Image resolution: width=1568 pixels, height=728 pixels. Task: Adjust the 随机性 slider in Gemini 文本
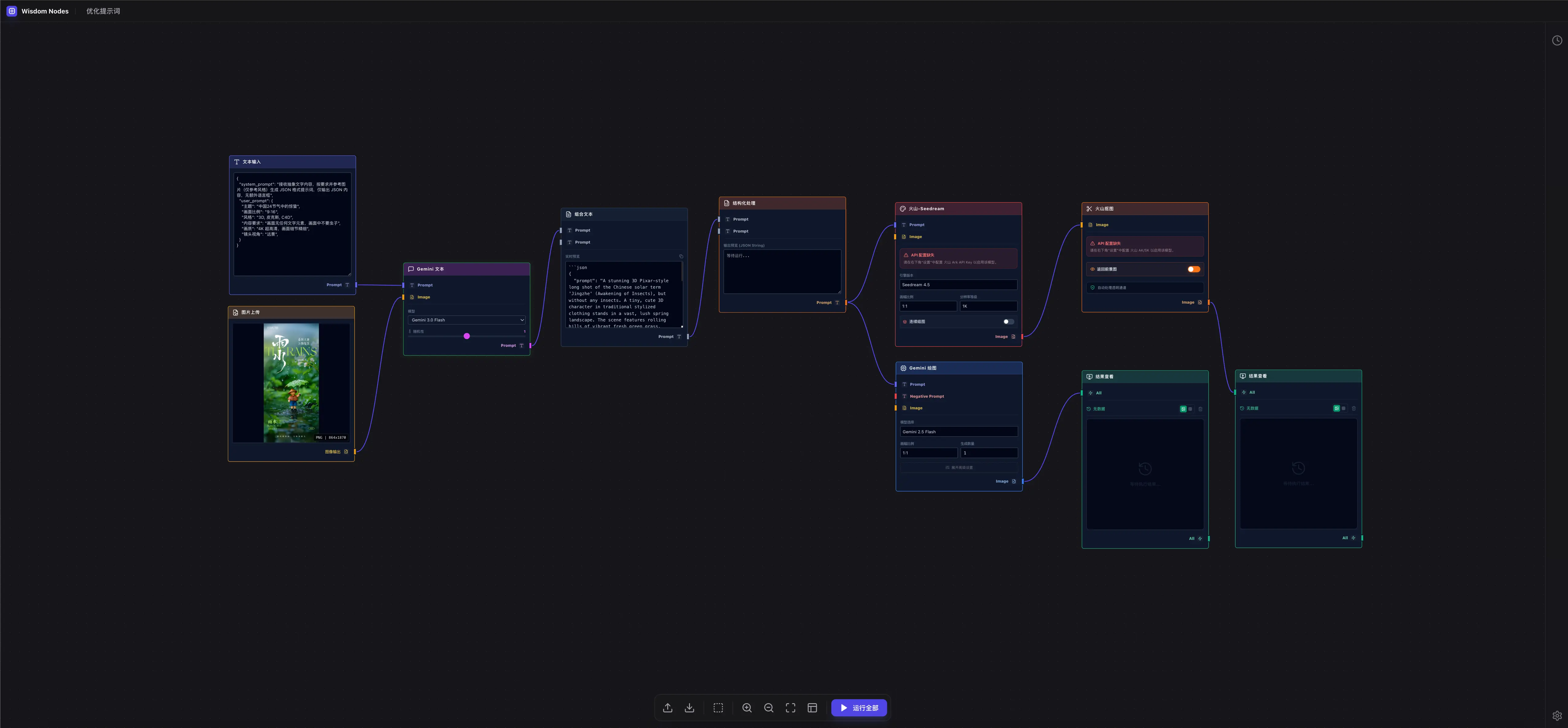(x=467, y=336)
